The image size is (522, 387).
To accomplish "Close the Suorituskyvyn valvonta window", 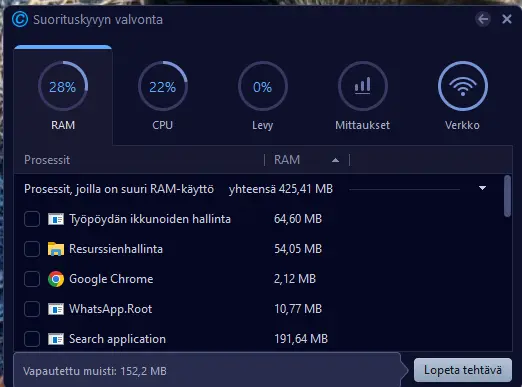I will click(x=507, y=19).
